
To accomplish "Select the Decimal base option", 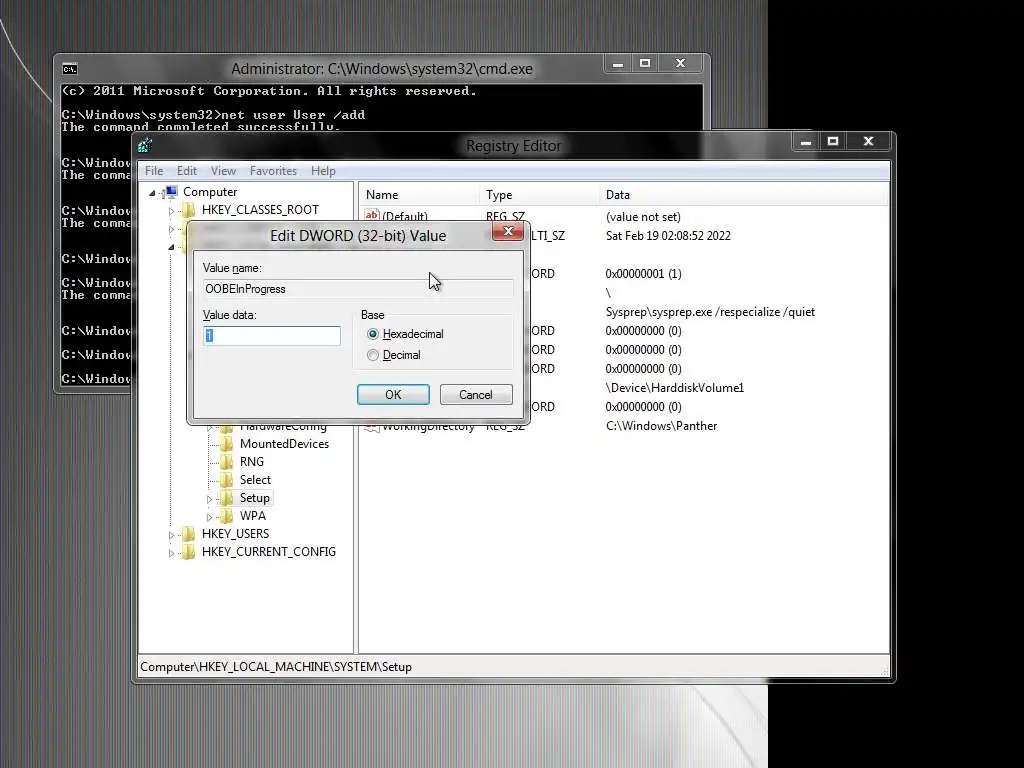I will [x=372, y=355].
